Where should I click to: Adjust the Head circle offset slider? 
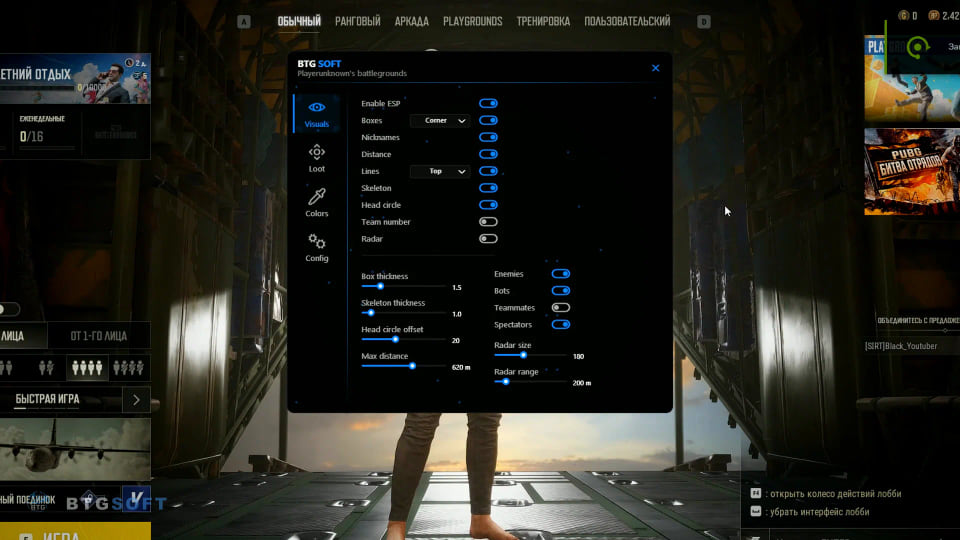pyautogui.click(x=404, y=339)
